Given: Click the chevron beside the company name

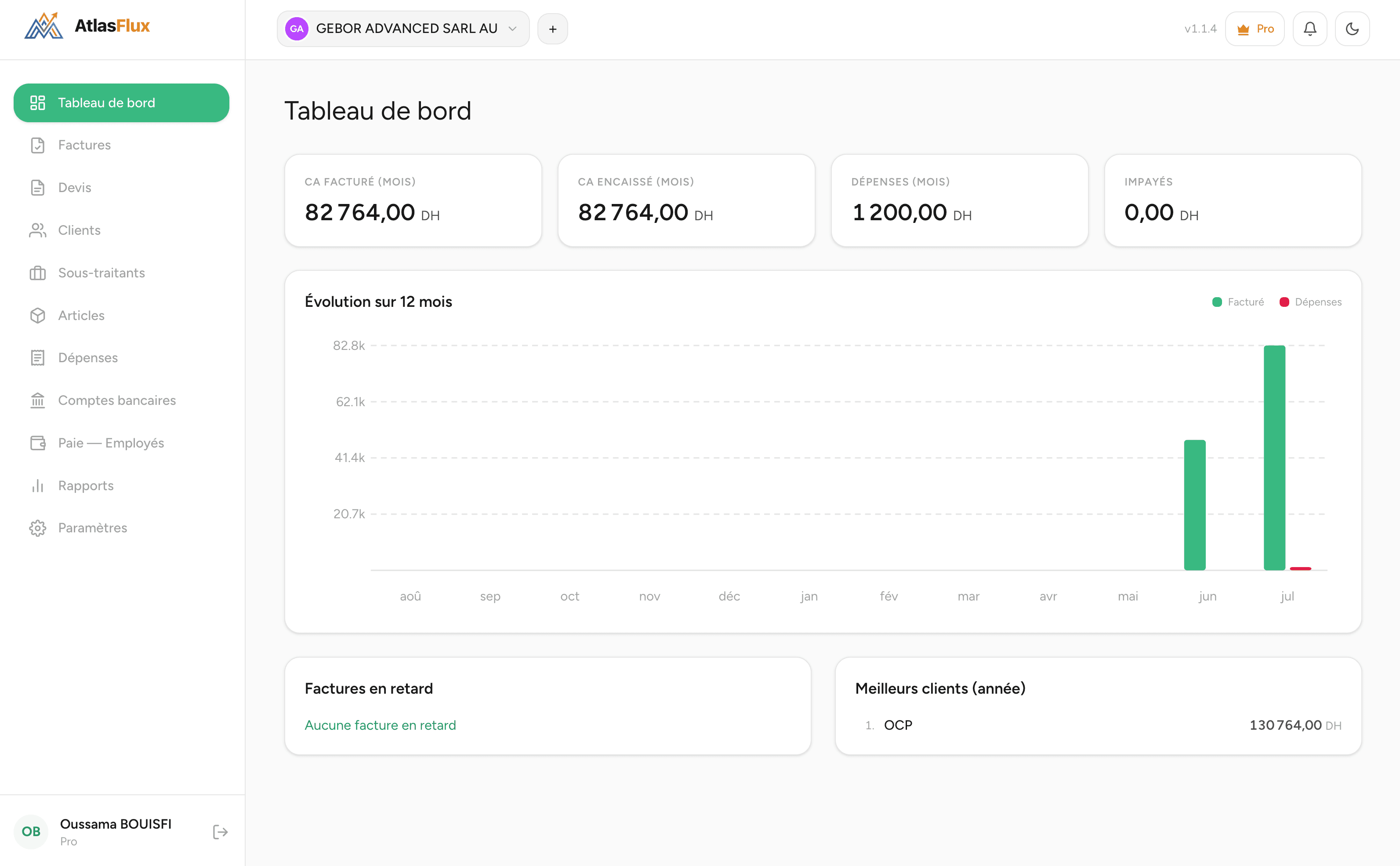Looking at the screenshot, I should pos(512,29).
